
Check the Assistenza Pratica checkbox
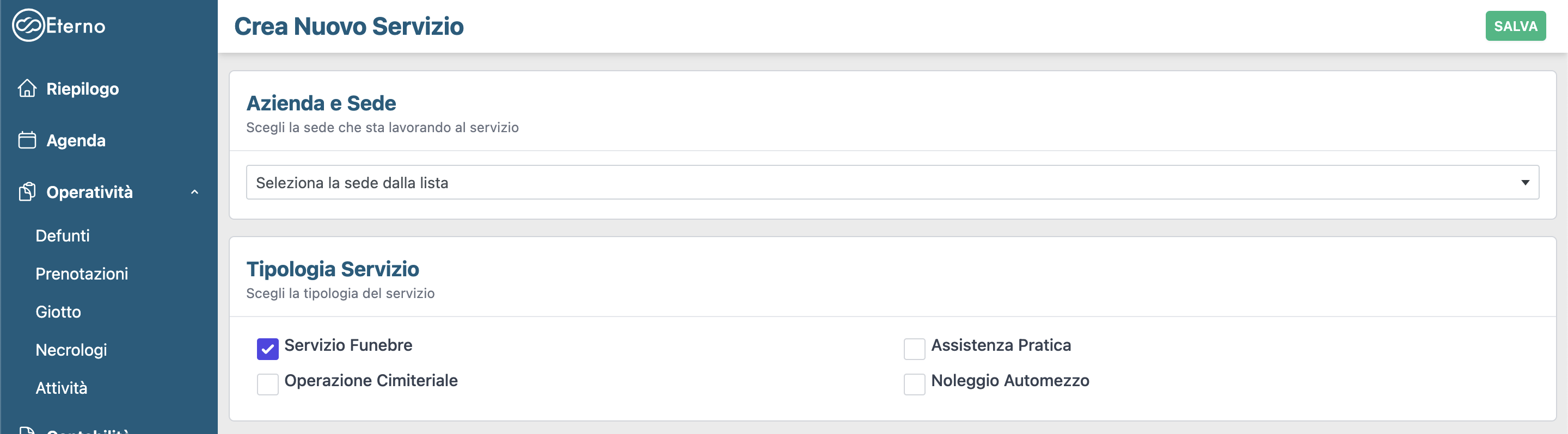[x=914, y=349]
